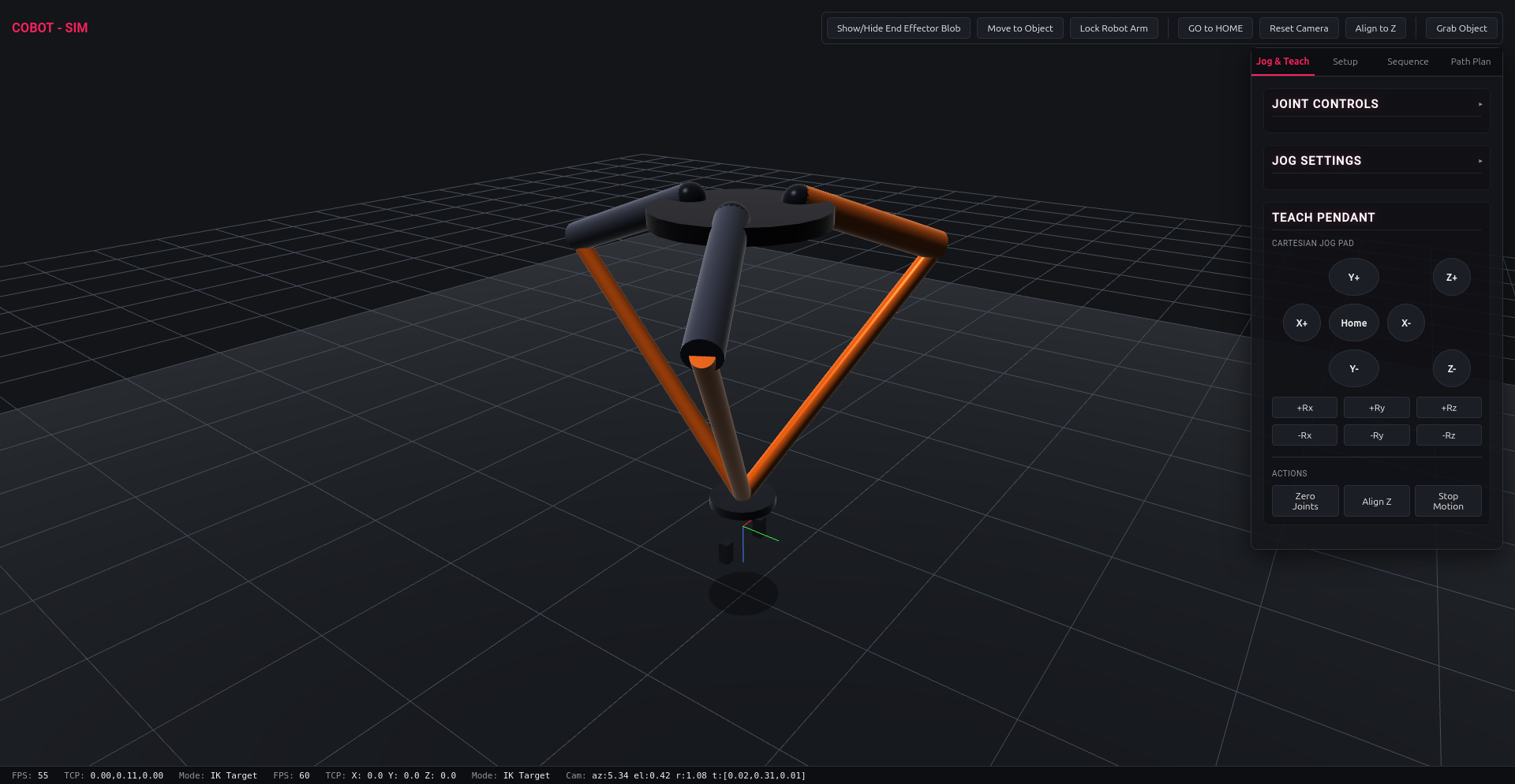Jog in Y+ direction
The image size is (1515, 784).
tap(1353, 277)
